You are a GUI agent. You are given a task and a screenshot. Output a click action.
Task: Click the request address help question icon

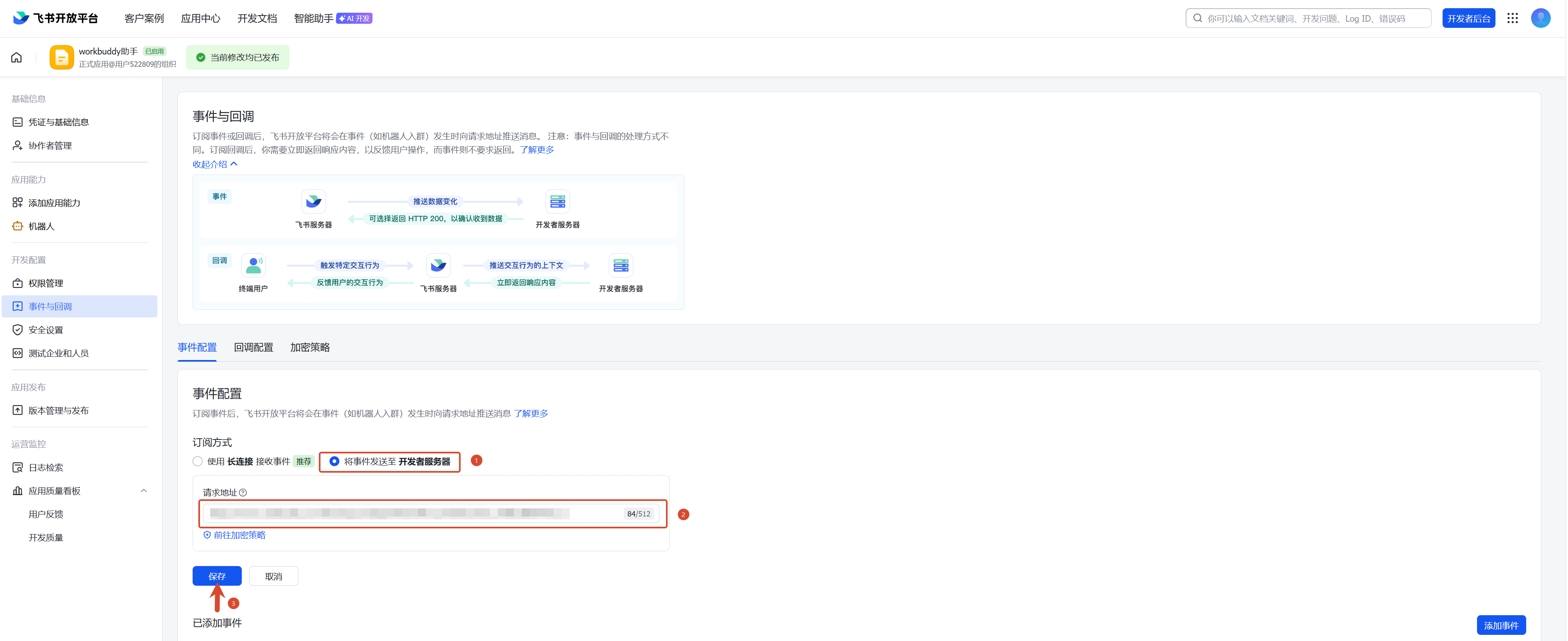(x=243, y=493)
